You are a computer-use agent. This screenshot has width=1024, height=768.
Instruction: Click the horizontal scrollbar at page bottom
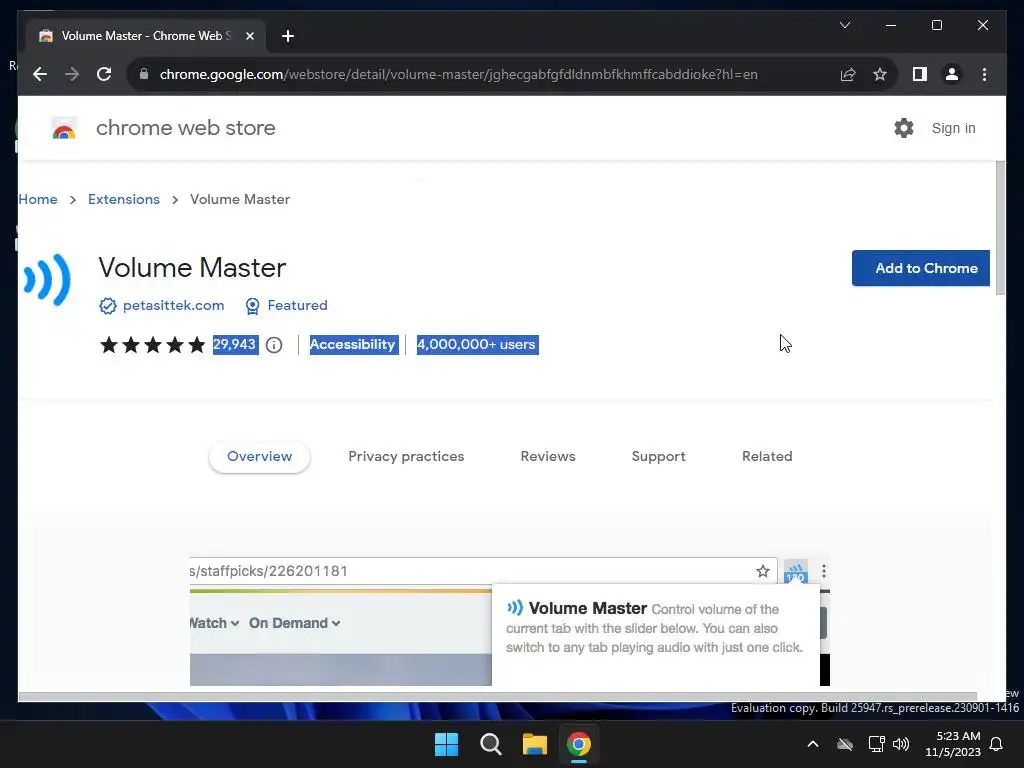(x=498, y=696)
